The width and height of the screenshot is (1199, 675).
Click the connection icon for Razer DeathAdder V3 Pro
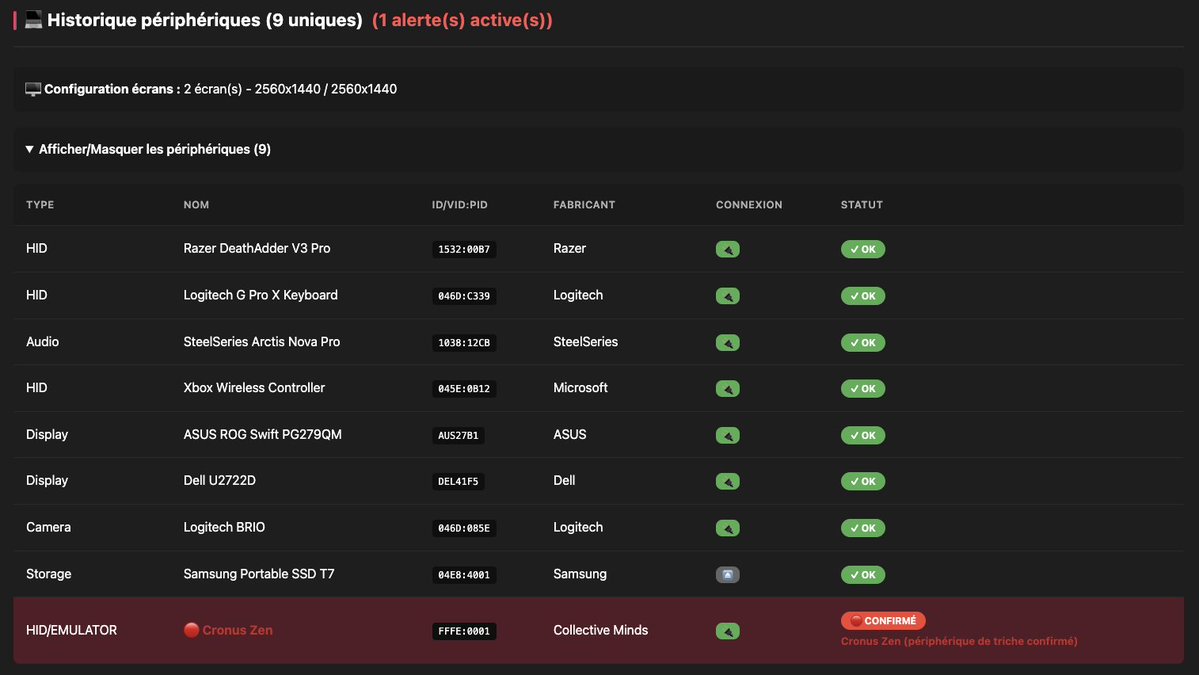coord(727,249)
